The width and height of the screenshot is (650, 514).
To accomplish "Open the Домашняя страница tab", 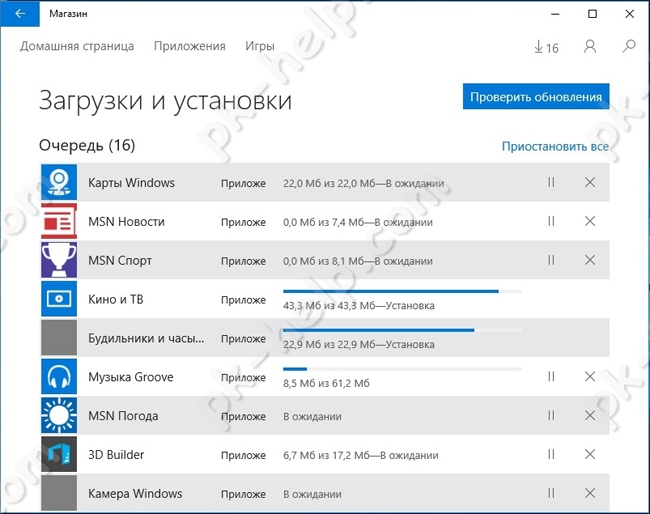I will pyautogui.click(x=77, y=46).
